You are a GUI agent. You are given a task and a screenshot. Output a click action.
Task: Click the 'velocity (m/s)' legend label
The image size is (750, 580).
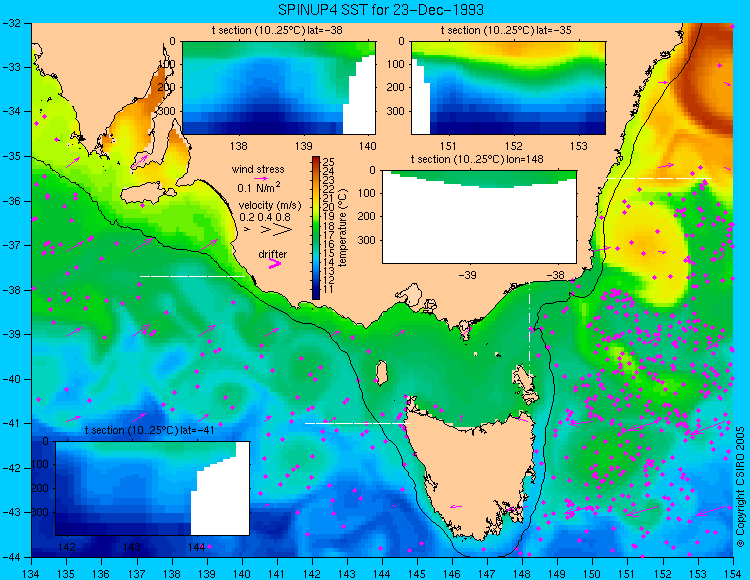(x=270, y=206)
